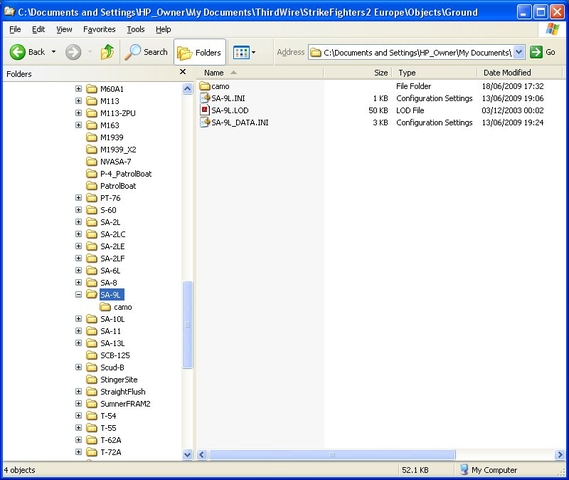The height and width of the screenshot is (480, 569).
Task: Expand the StraightFlush folder node
Action: [x=78, y=391]
